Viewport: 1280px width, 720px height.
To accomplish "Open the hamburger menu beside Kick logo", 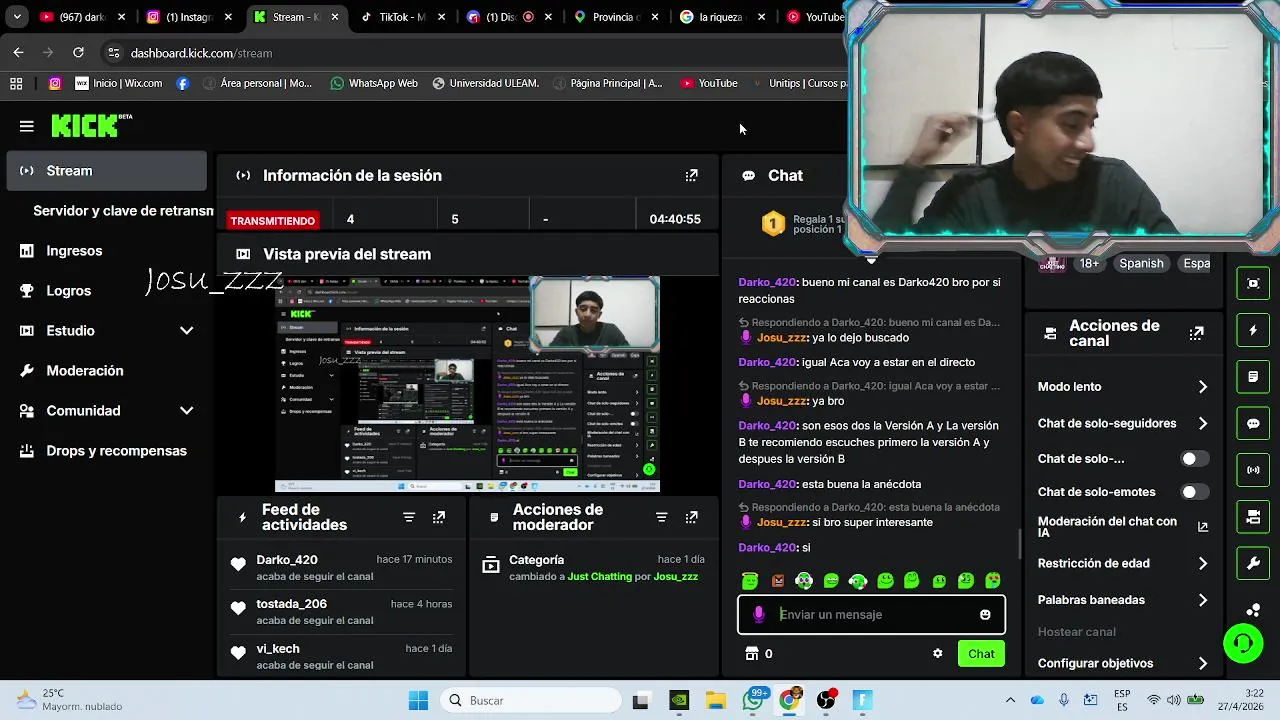I will pos(27,126).
